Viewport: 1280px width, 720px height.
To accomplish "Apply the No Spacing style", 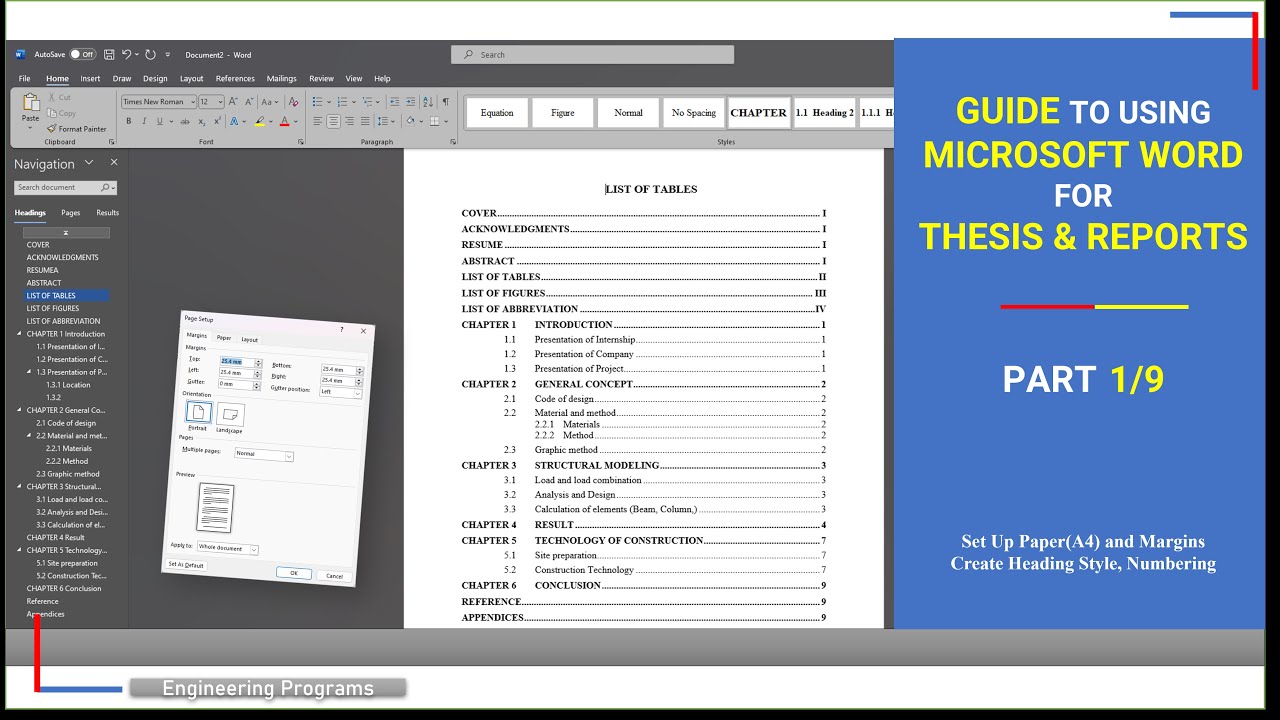I will [693, 113].
